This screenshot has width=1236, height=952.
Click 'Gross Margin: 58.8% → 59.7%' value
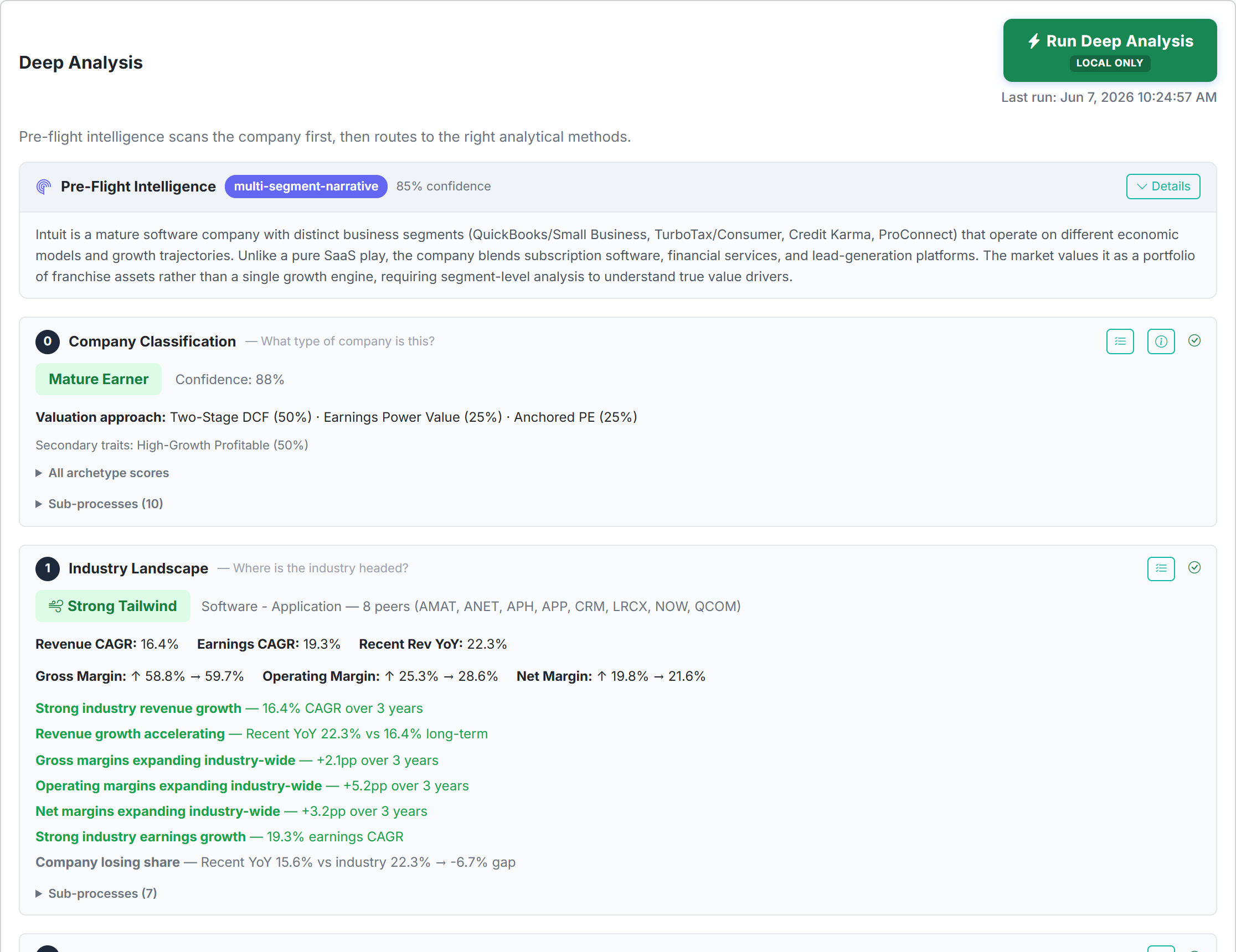140,676
